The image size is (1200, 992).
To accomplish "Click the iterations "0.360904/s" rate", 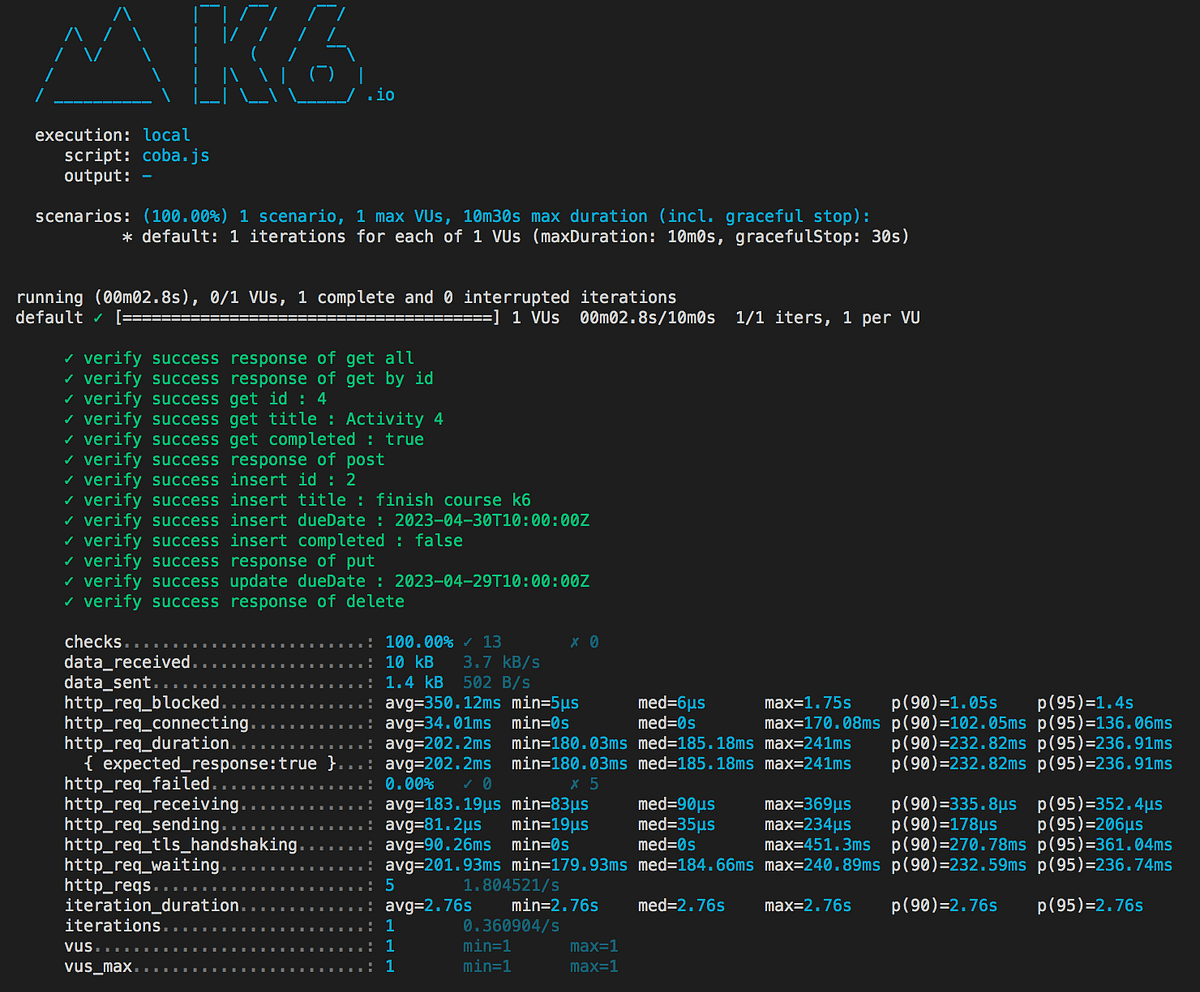I will click(512, 926).
